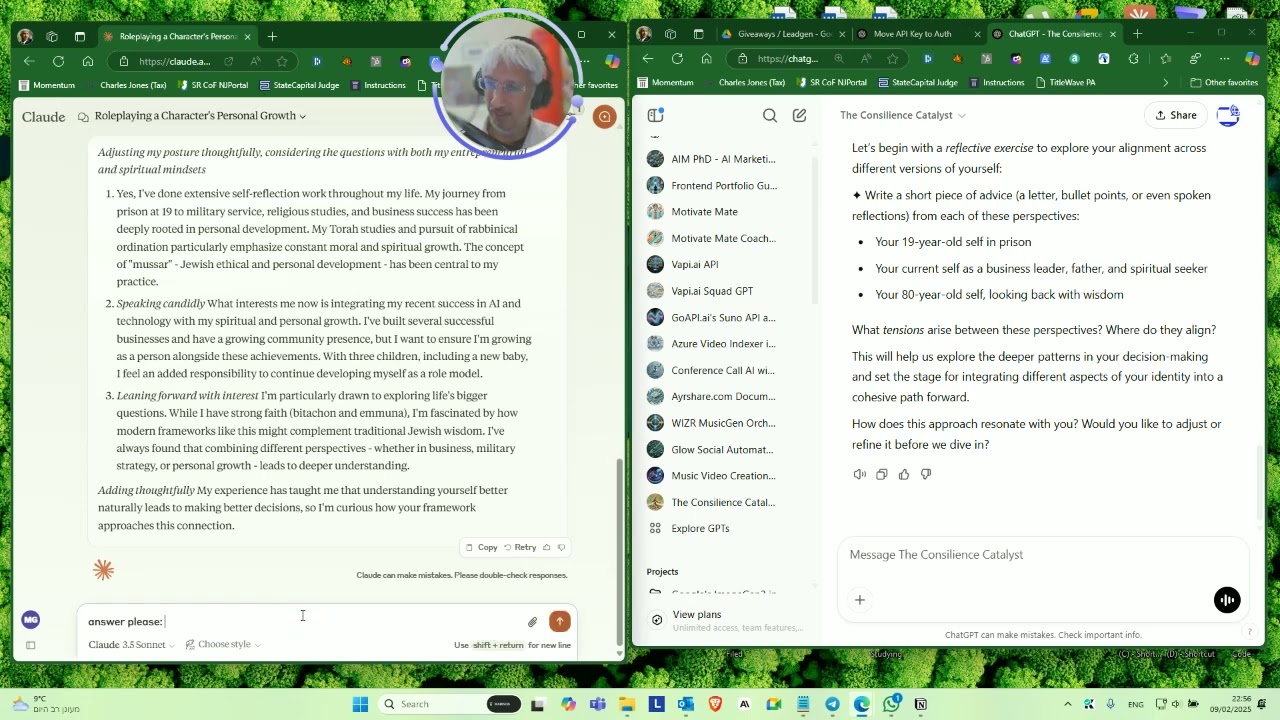The height and width of the screenshot is (720, 1280).
Task: Zoom icon in ChatGPT address bar
Action: click(x=838, y=59)
